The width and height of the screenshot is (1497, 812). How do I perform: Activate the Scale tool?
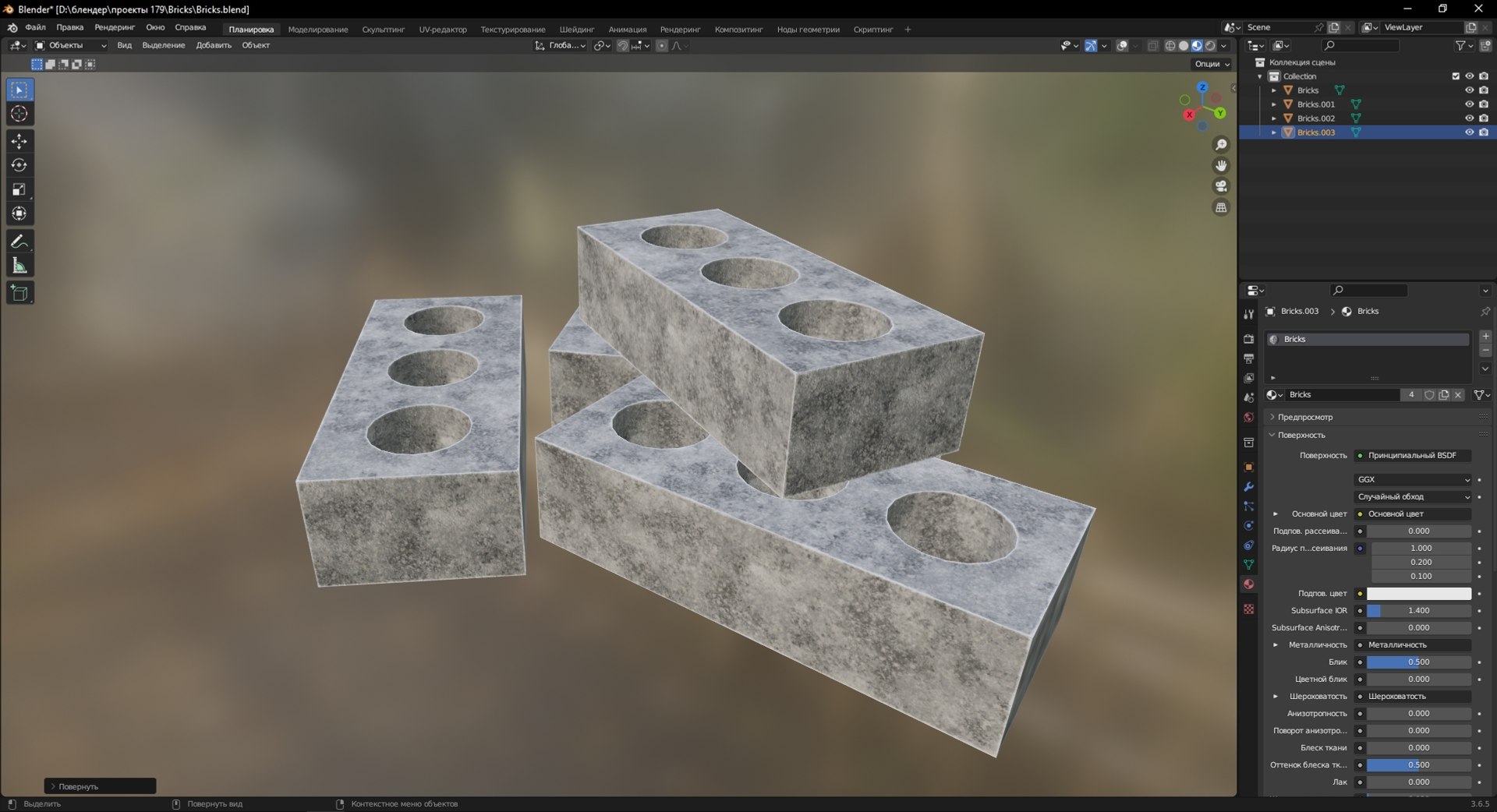coord(19,189)
